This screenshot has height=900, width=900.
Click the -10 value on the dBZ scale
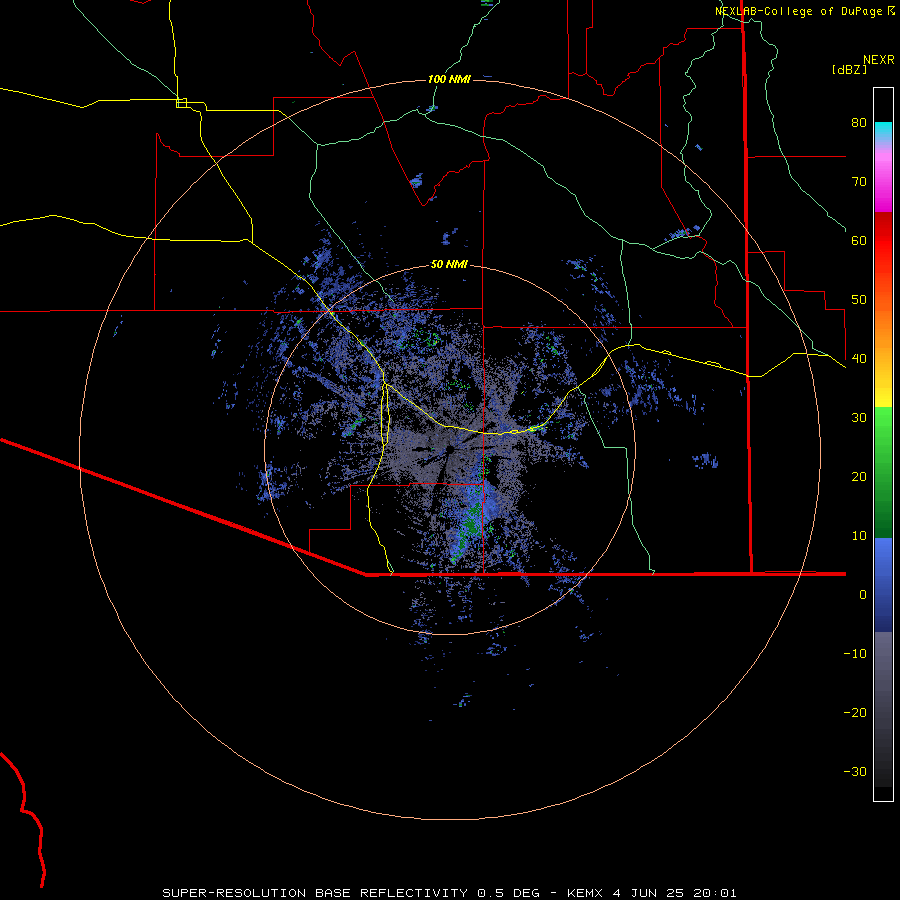pos(855,654)
